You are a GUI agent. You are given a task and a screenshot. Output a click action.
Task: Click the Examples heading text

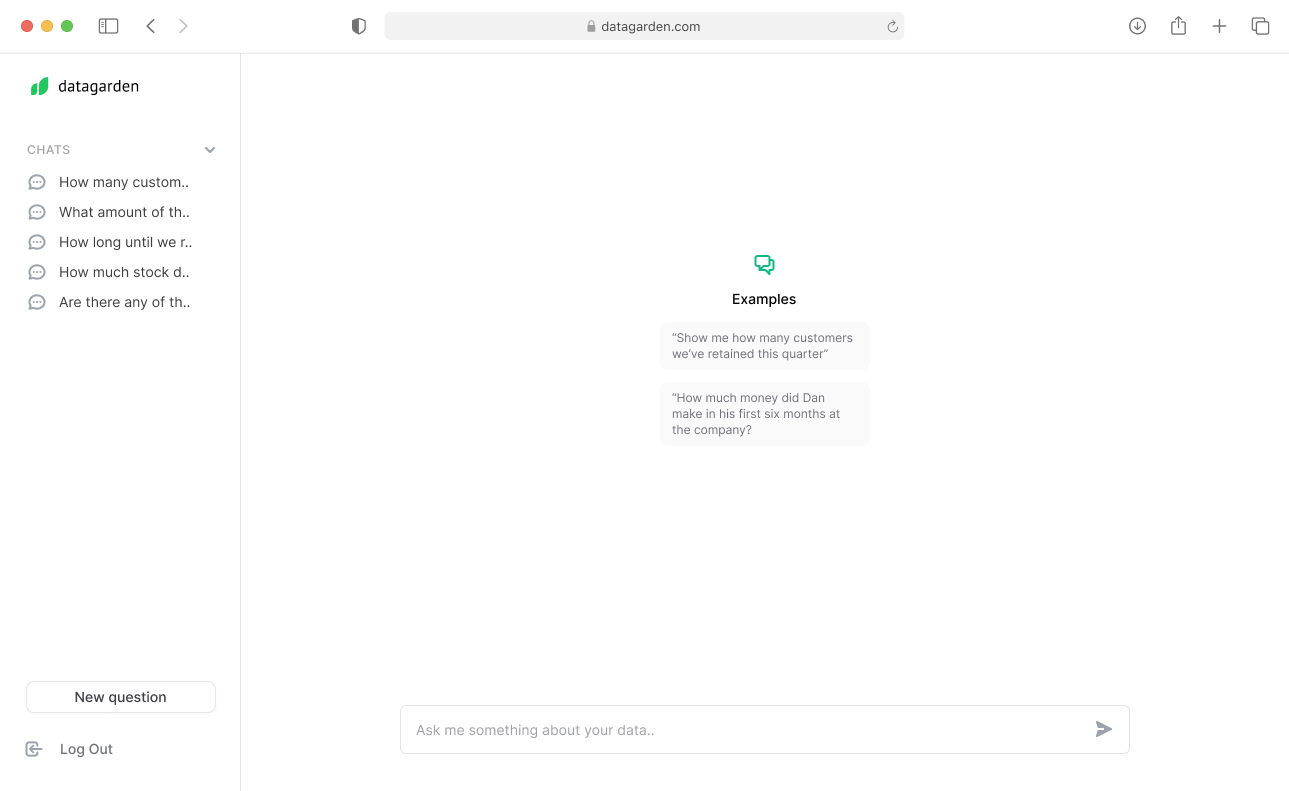764,299
